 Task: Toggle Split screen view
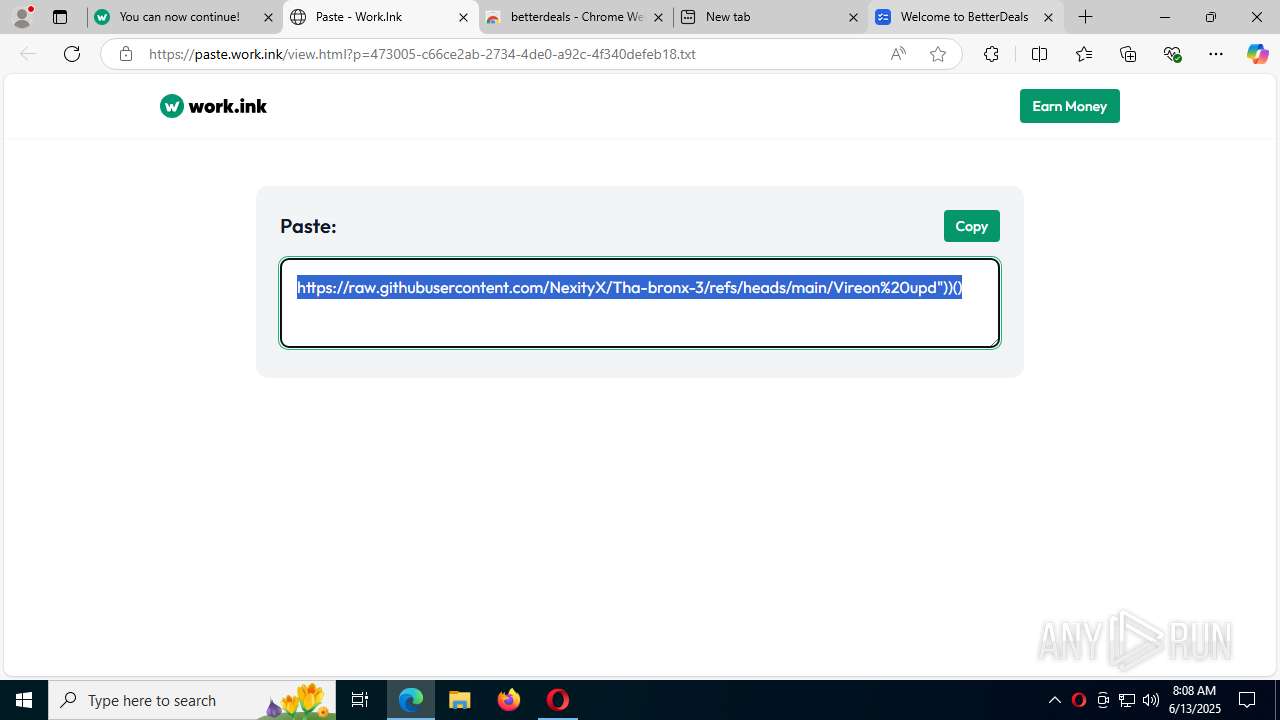pos(1039,54)
